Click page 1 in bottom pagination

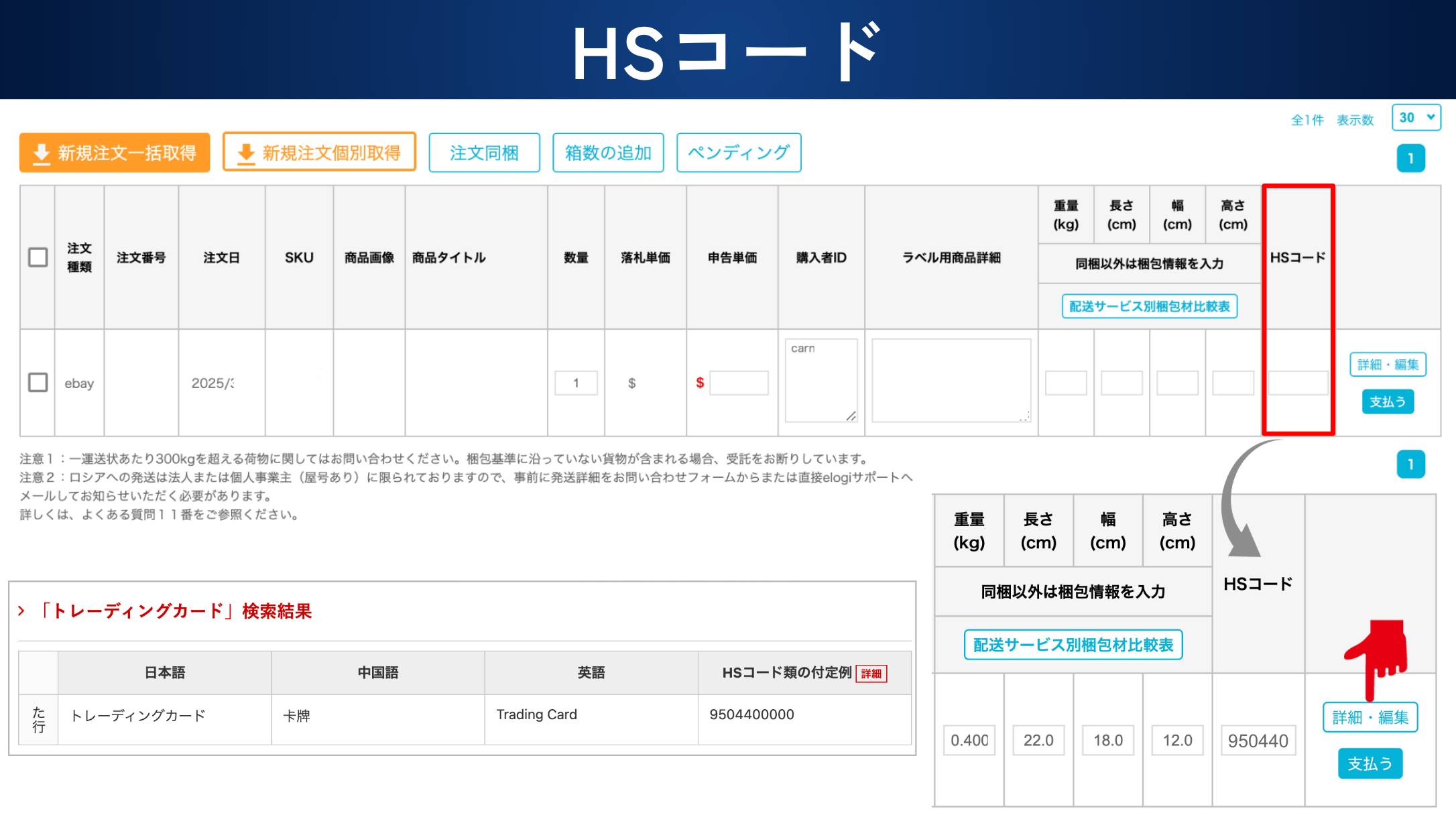pos(1410,464)
